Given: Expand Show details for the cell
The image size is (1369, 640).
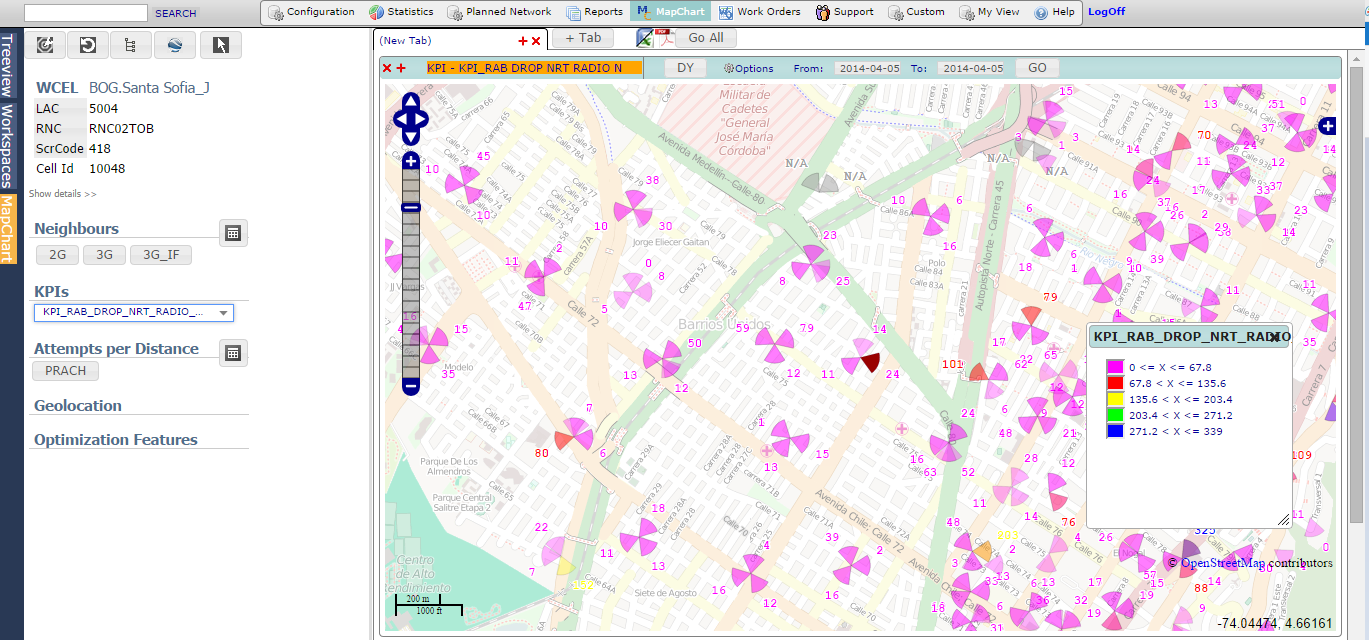Looking at the screenshot, I should point(62,194).
